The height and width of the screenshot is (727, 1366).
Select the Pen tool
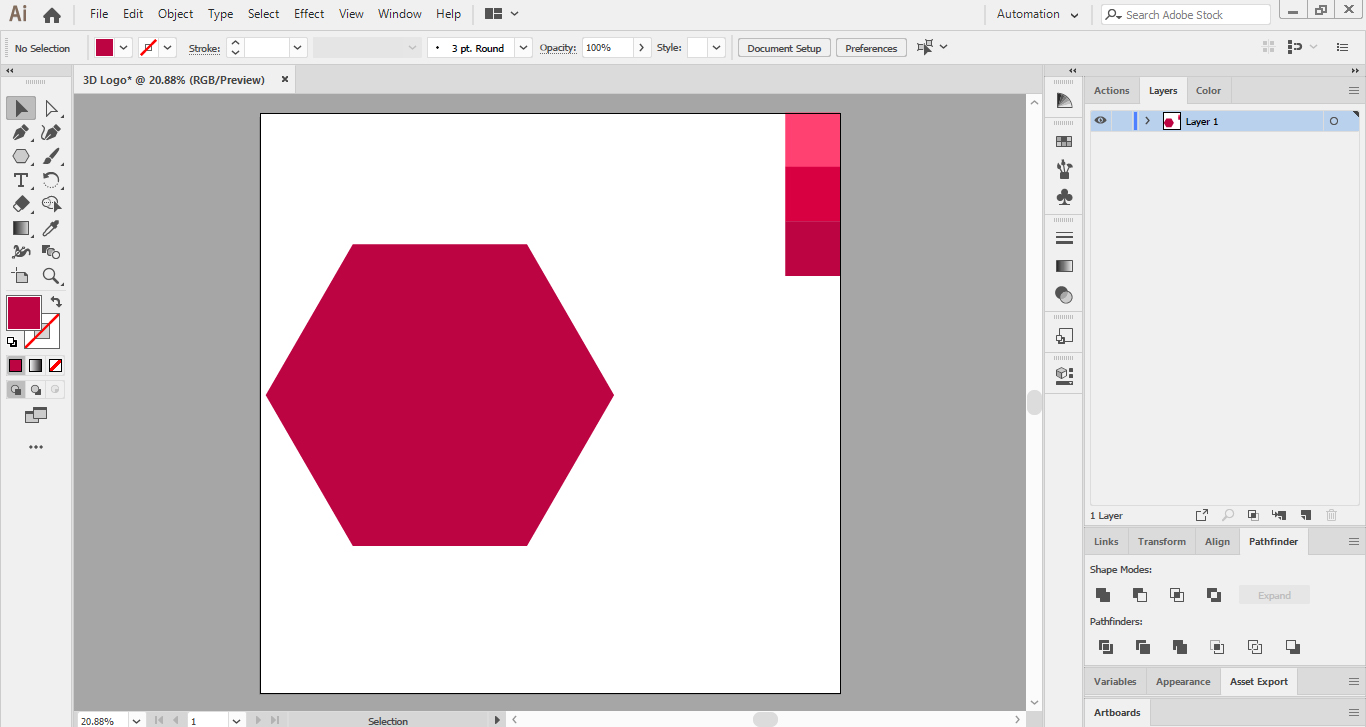click(x=21, y=132)
